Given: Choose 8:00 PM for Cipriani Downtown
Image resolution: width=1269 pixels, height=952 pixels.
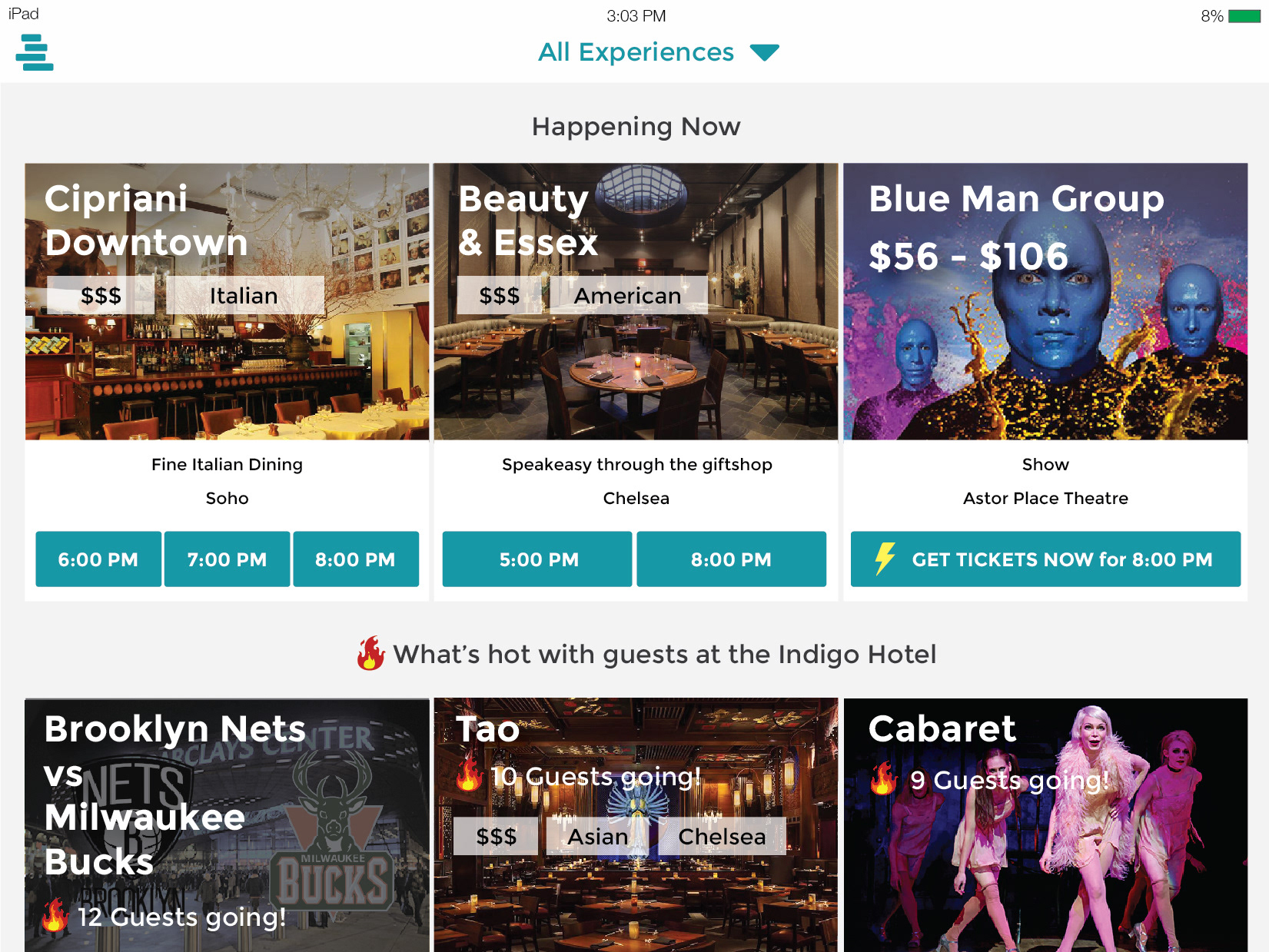Looking at the screenshot, I should click(x=355, y=559).
